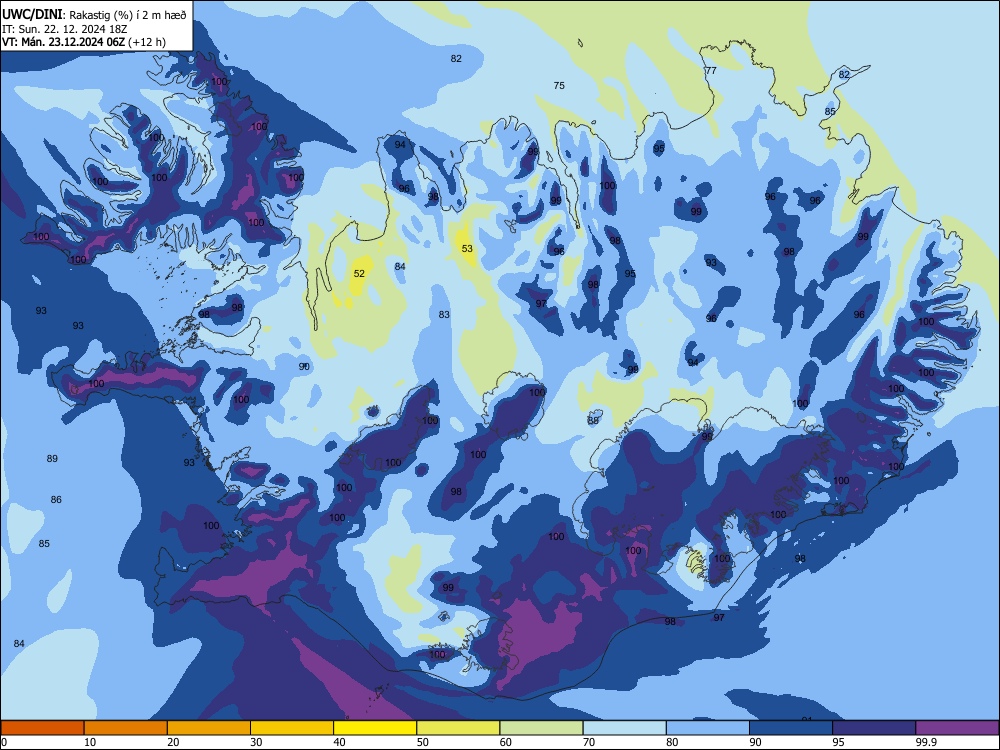Click the '77' humidity value on the map

pos(711,70)
